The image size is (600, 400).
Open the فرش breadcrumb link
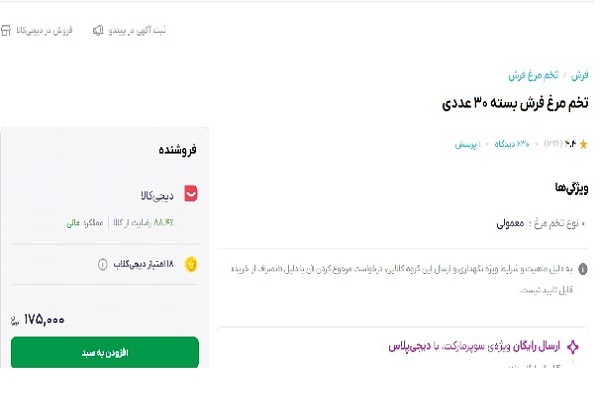click(578, 75)
